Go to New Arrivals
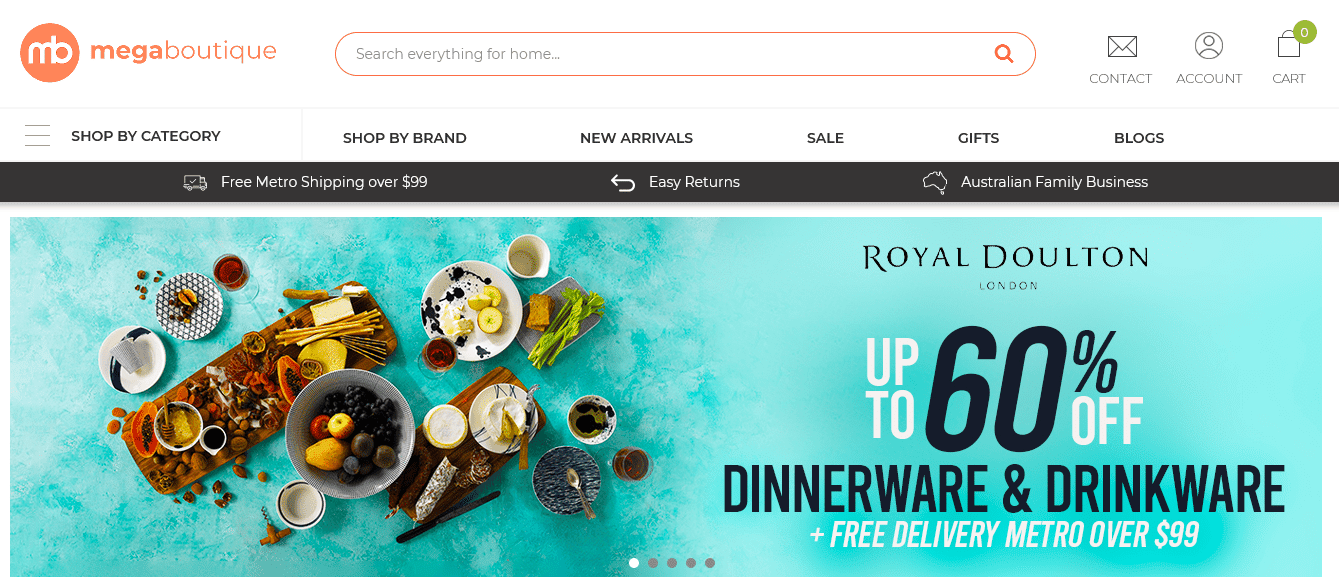The width and height of the screenshot is (1339, 586). pyautogui.click(x=636, y=138)
